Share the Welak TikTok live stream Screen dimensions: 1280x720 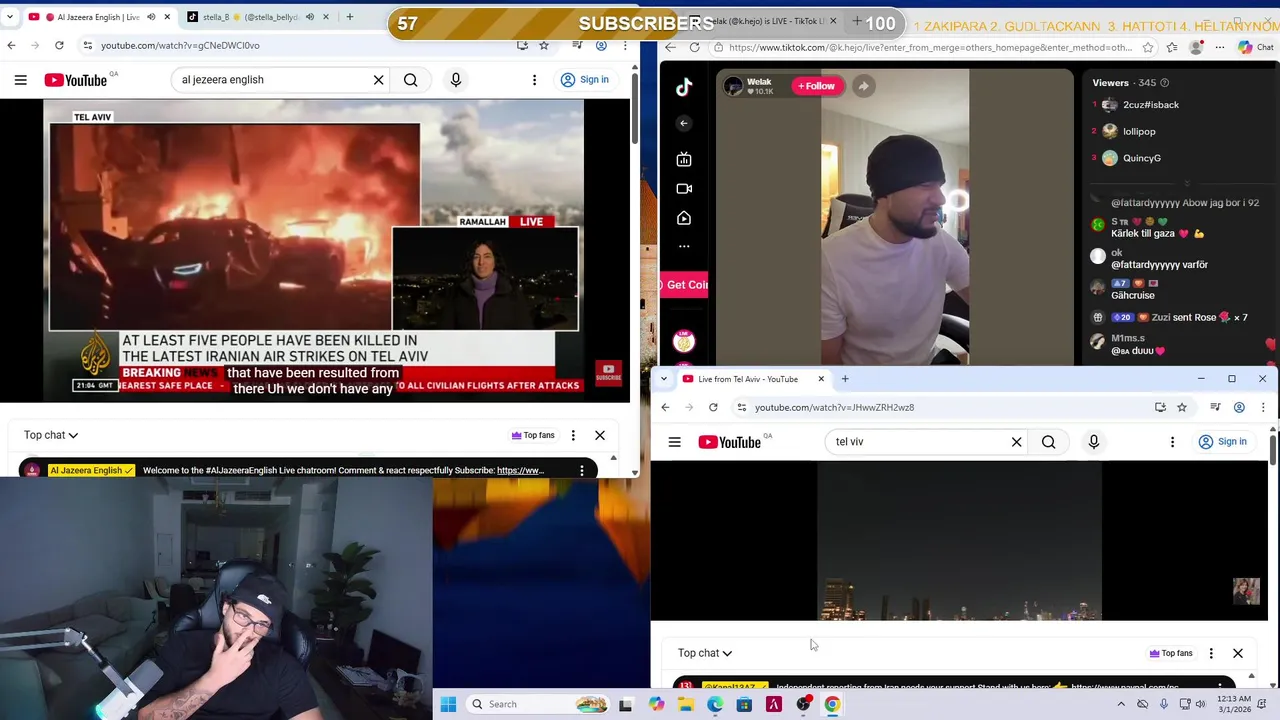pyautogui.click(x=863, y=86)
